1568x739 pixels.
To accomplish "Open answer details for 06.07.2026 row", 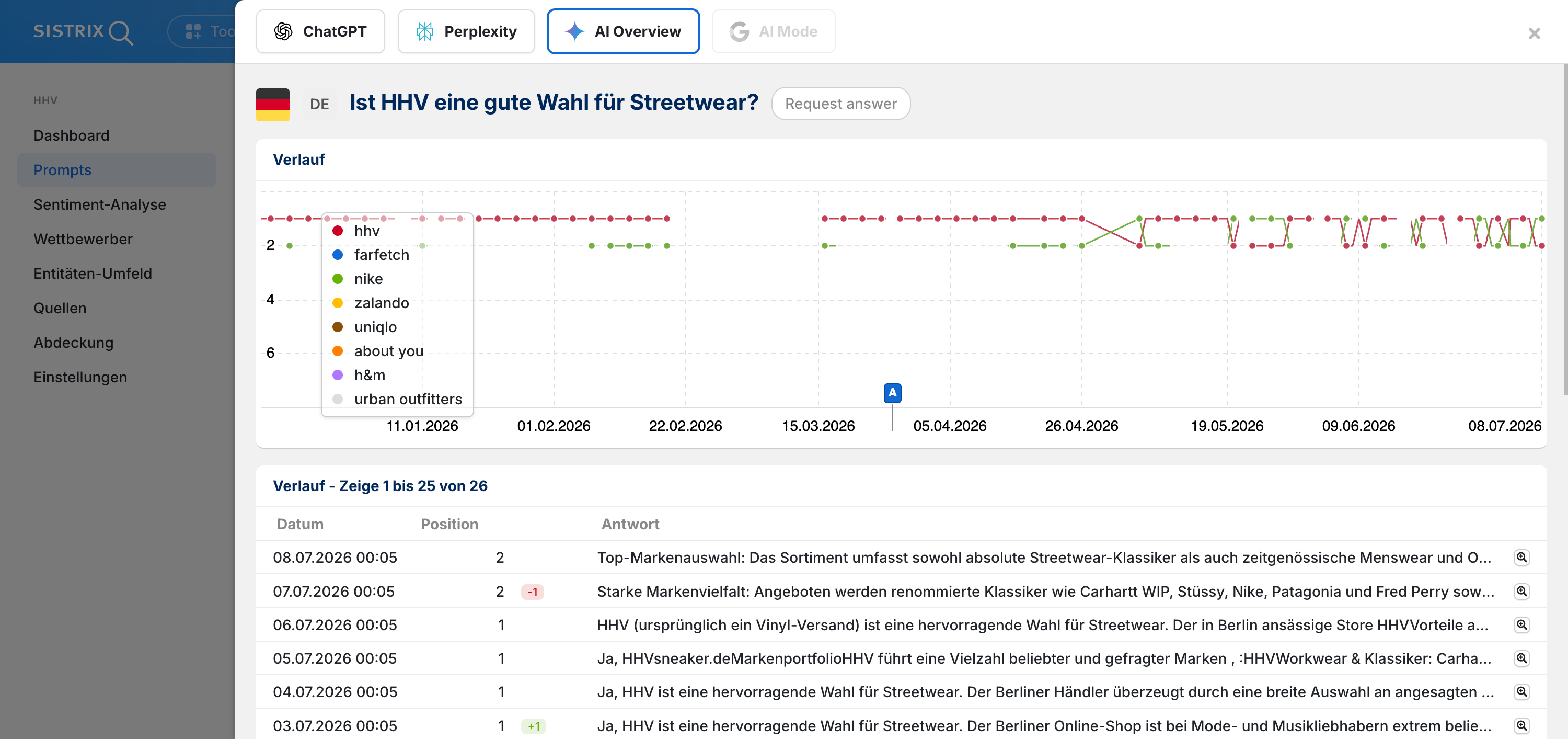I will [1521, 624].
